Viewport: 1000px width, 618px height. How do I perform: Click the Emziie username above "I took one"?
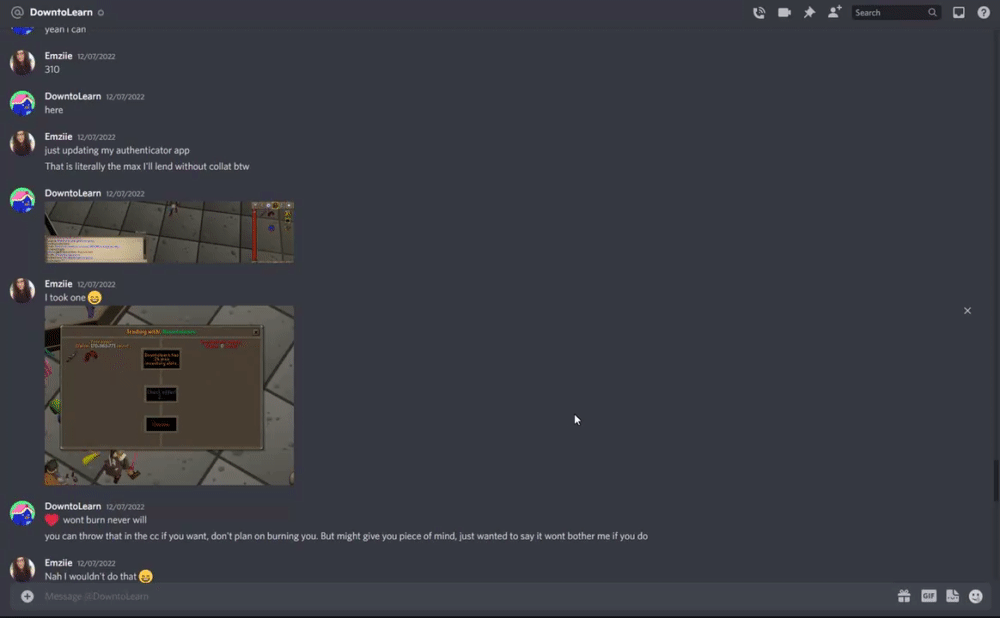point(58,284)
